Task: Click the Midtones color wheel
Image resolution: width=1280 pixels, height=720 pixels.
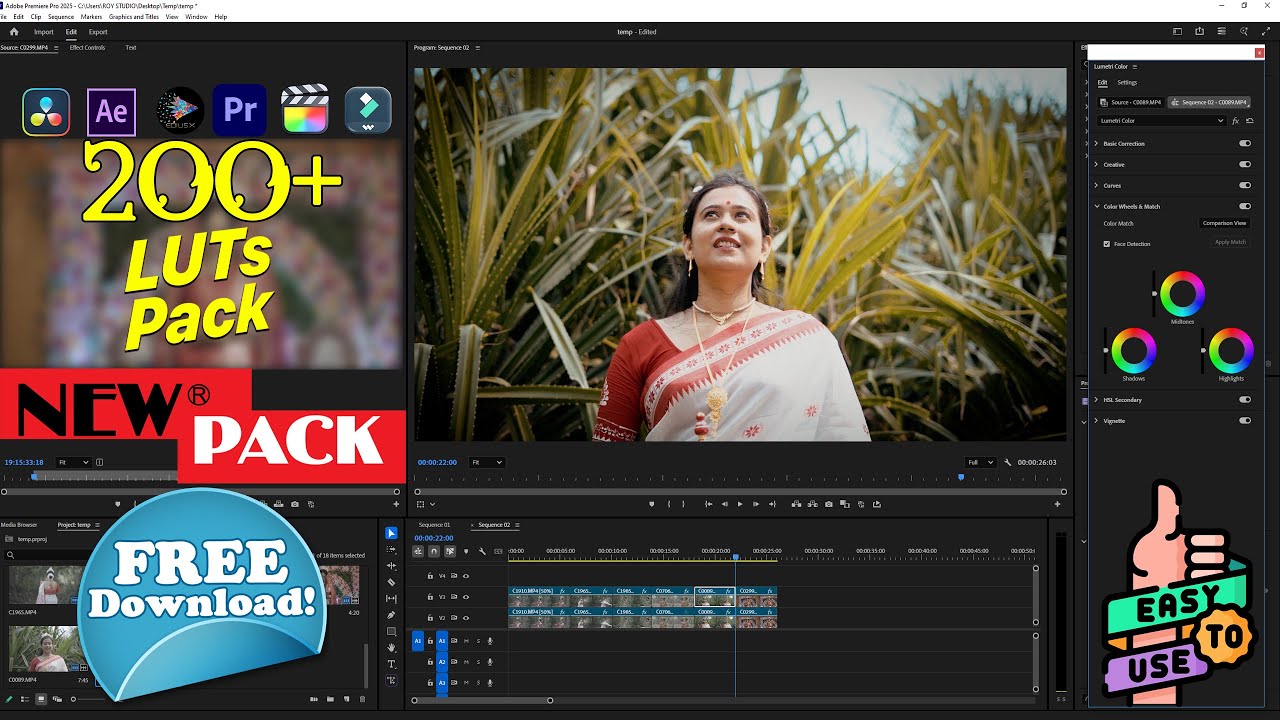Action: point(1183,293)
